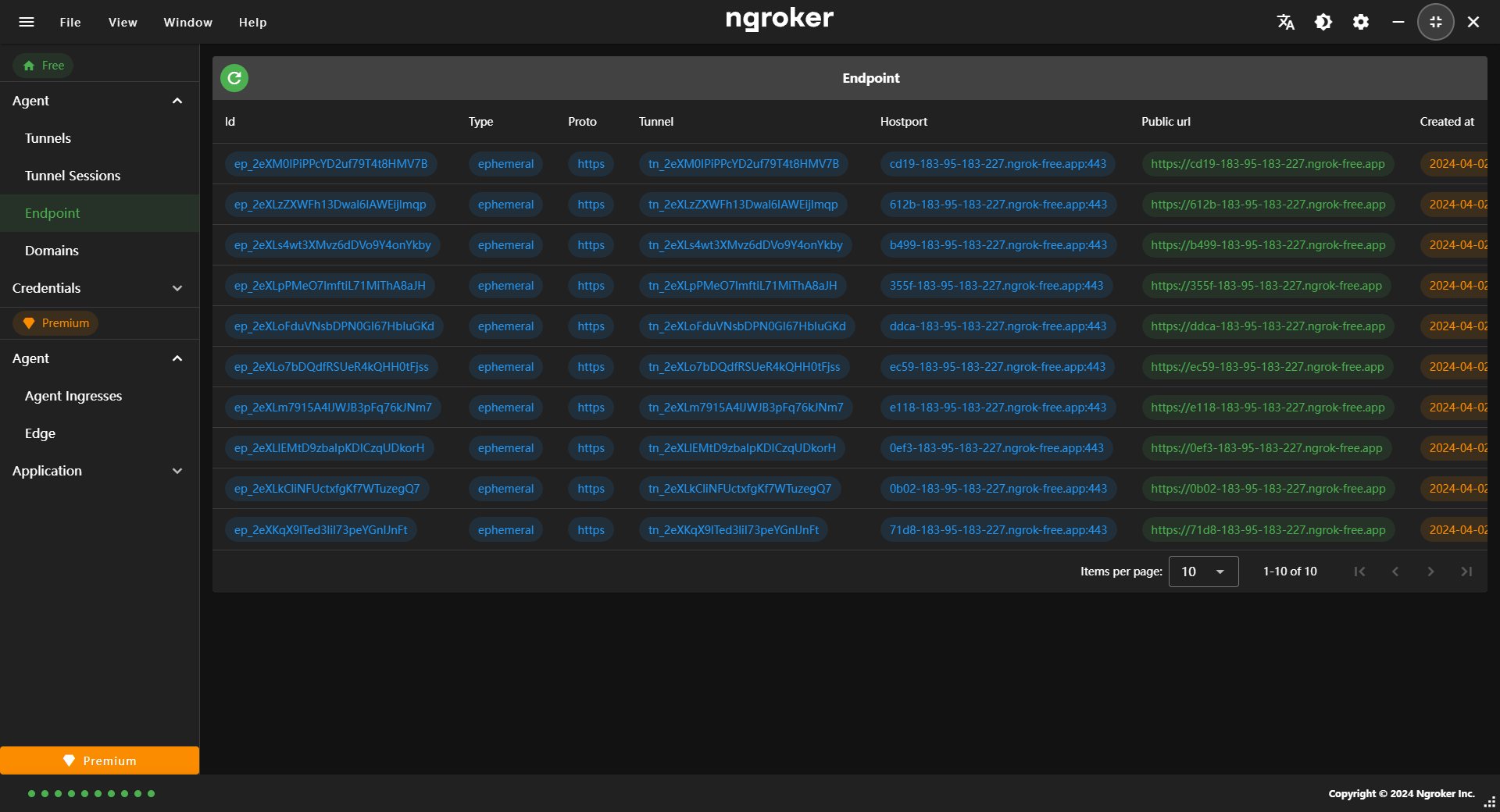The image size is (1500, 812).
Task: Minimize the ngroker window
Action: point(1398,22)
